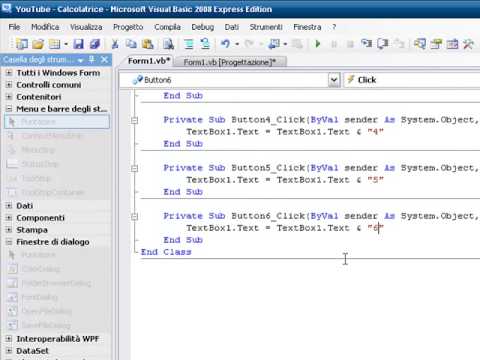Click the Open File folder icon
Image resolution: width=480 pixels, height=360 pixels.
coord(38,44)
